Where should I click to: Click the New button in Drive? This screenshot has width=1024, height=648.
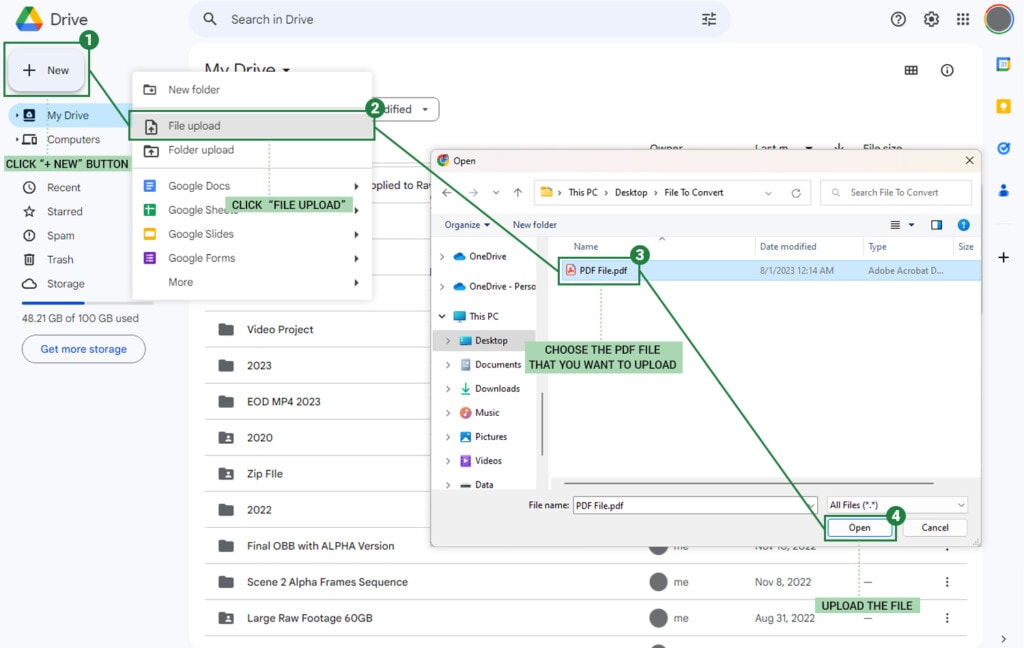pyautogui.click(x=46, y=70)
